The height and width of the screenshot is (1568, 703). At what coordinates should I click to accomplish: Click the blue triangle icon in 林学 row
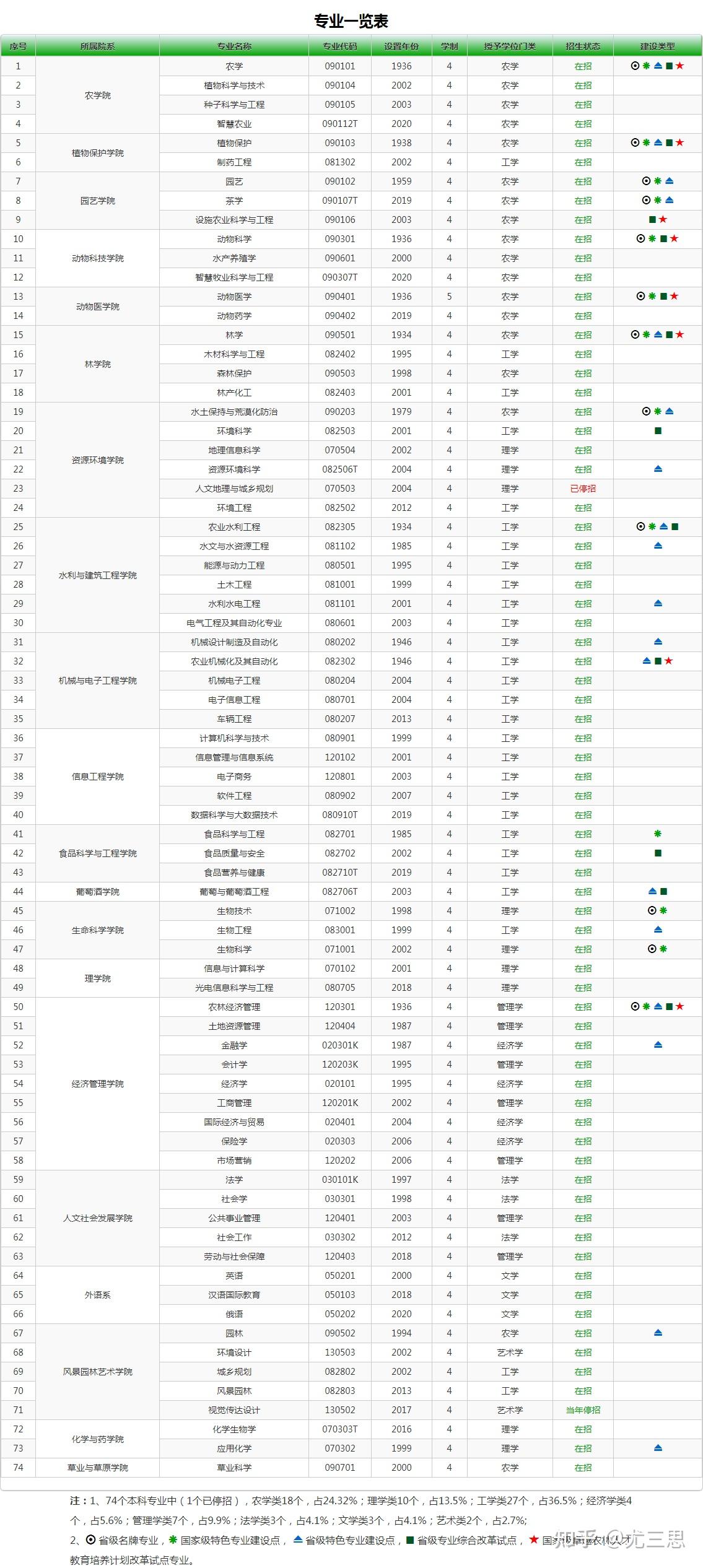coord(658,334)
